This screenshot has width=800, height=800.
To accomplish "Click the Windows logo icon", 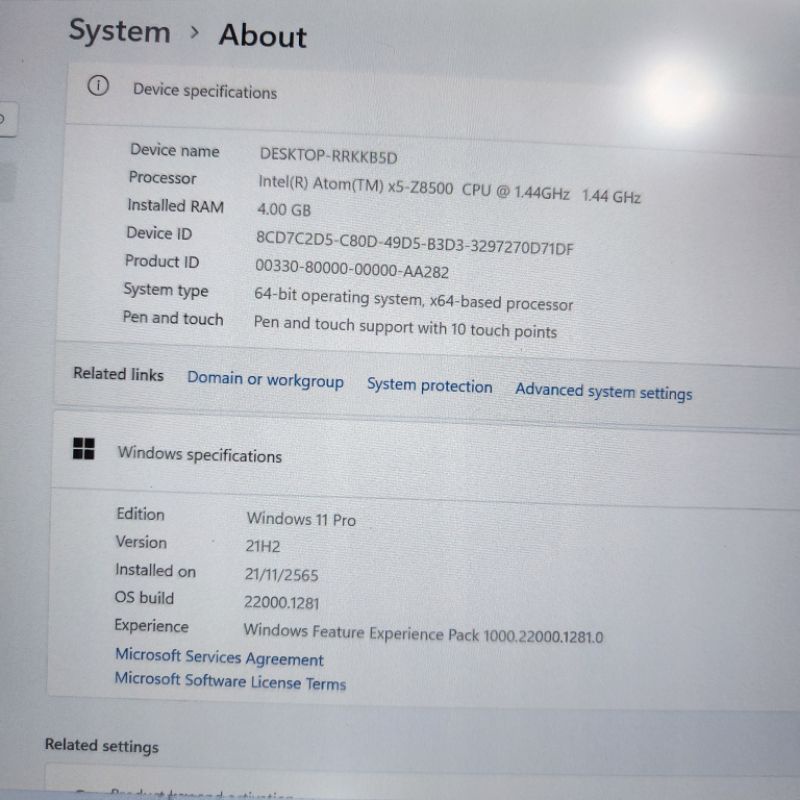I will [84, 449].
